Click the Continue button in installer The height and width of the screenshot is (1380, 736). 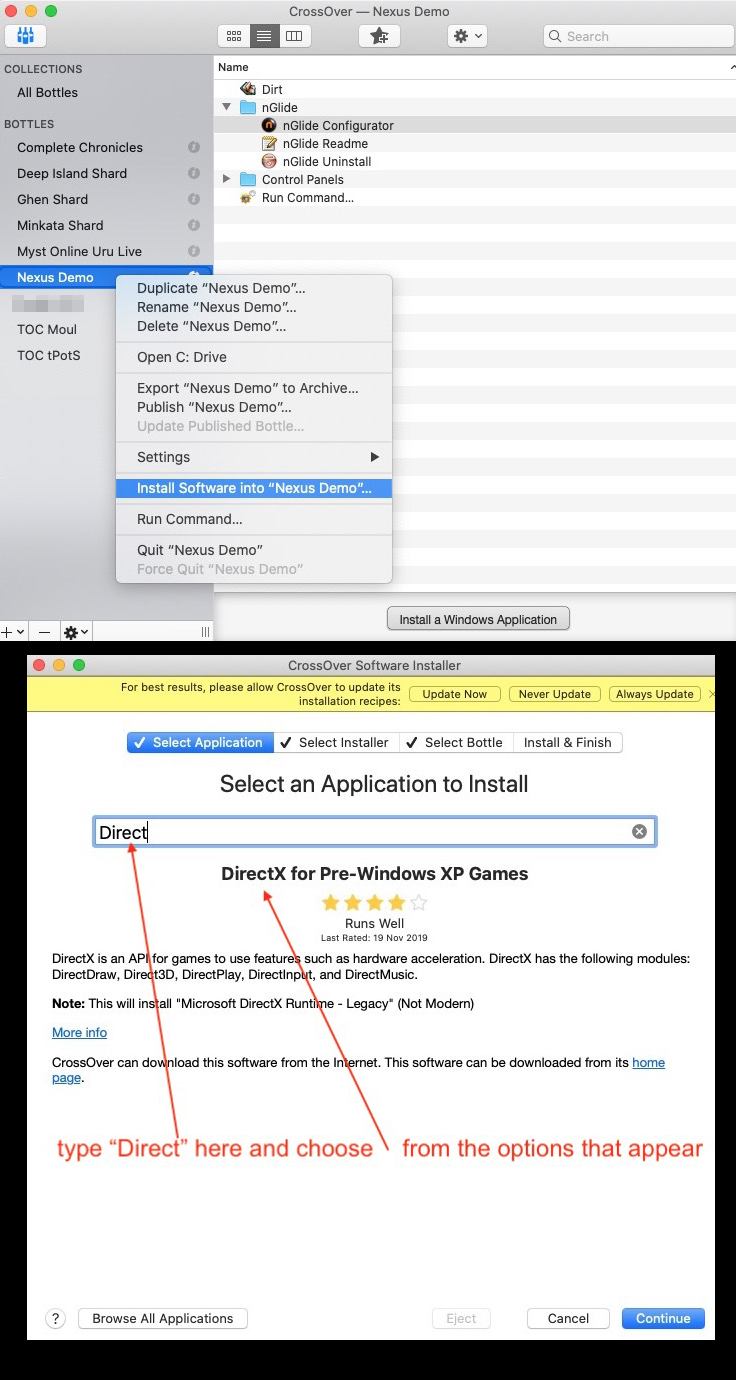click(663, 1318)
